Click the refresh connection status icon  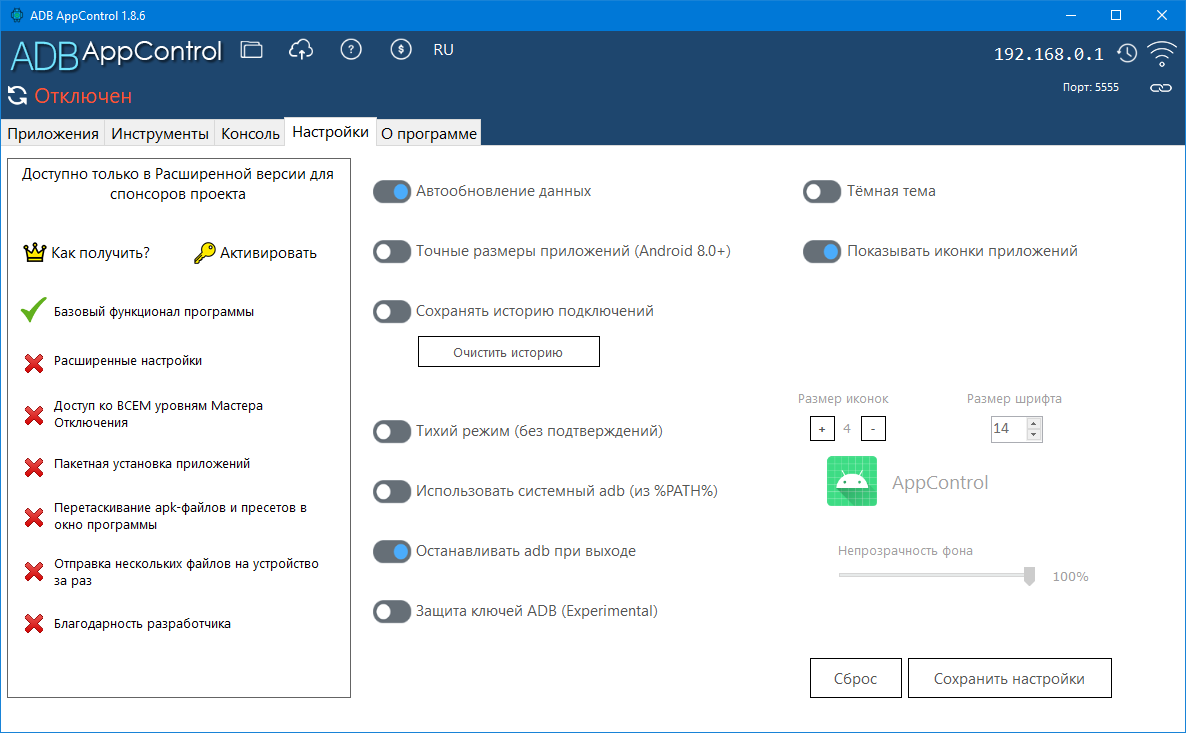(17, 96)
